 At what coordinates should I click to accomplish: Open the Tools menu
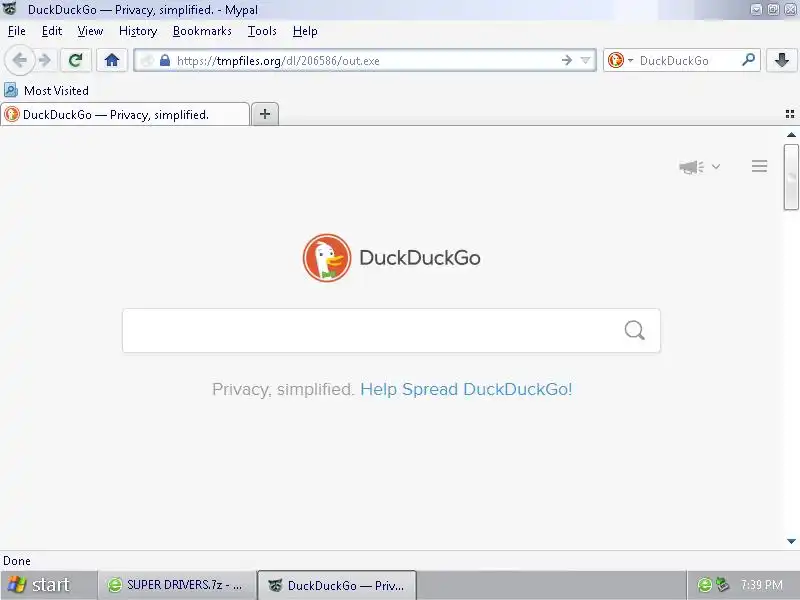(x=262, y=31)
